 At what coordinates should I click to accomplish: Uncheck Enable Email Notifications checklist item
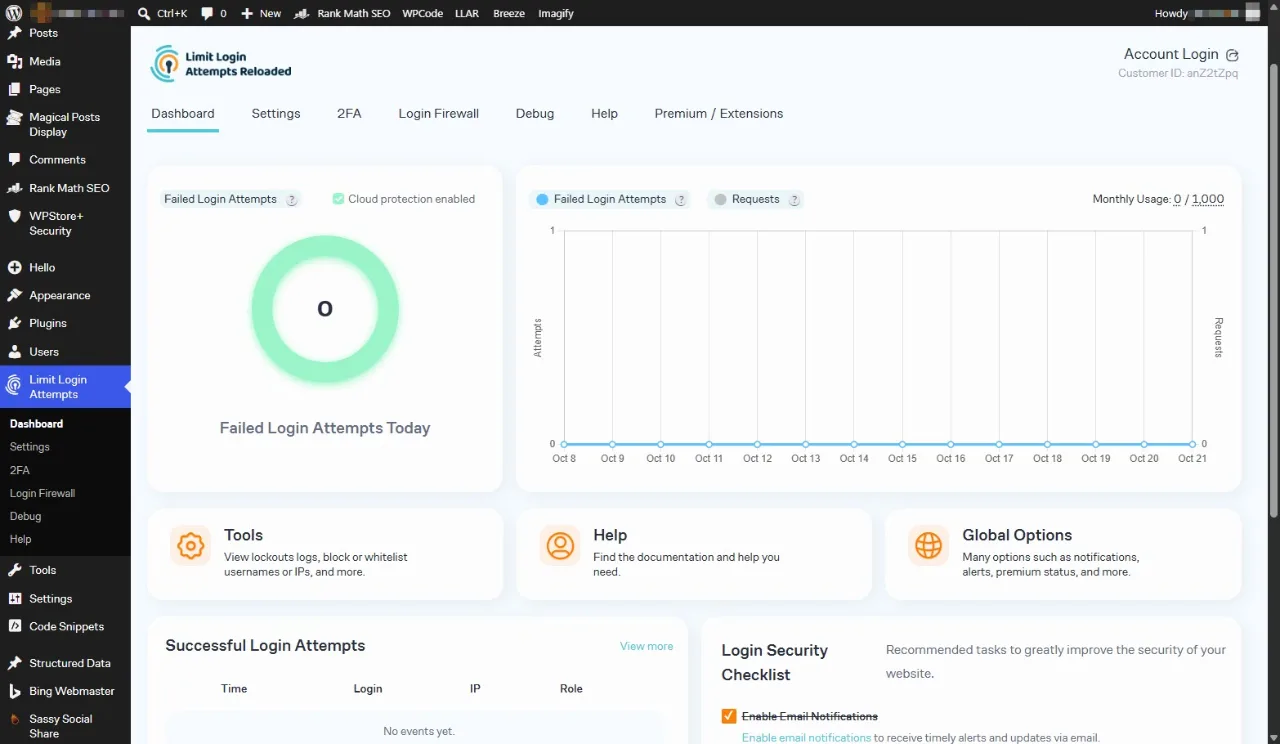pos(729,716)
